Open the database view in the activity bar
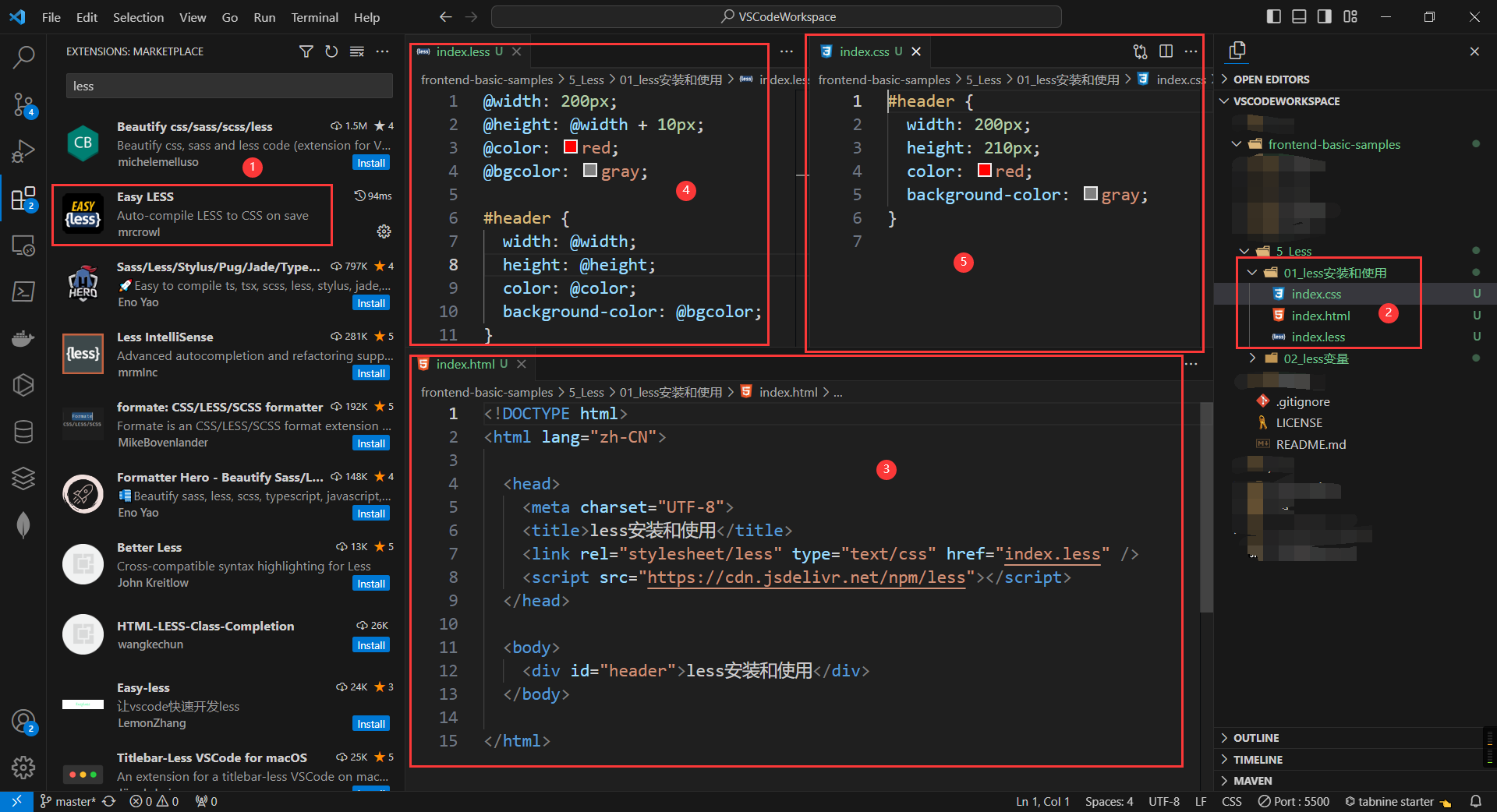Screen dimensions: 1497x812 point(23,432)
